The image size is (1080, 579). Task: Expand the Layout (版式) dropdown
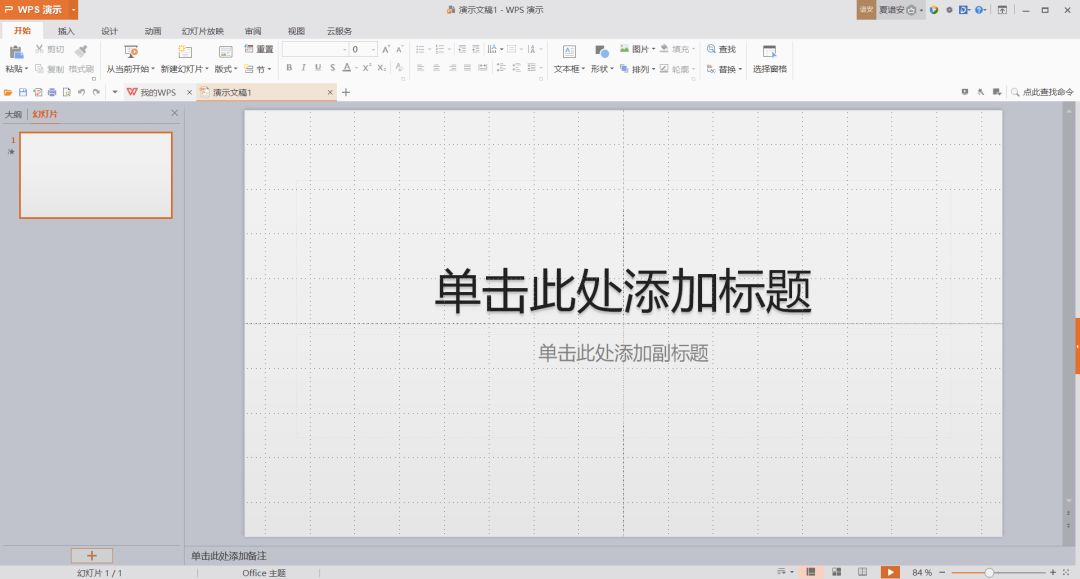click(226, 69)
